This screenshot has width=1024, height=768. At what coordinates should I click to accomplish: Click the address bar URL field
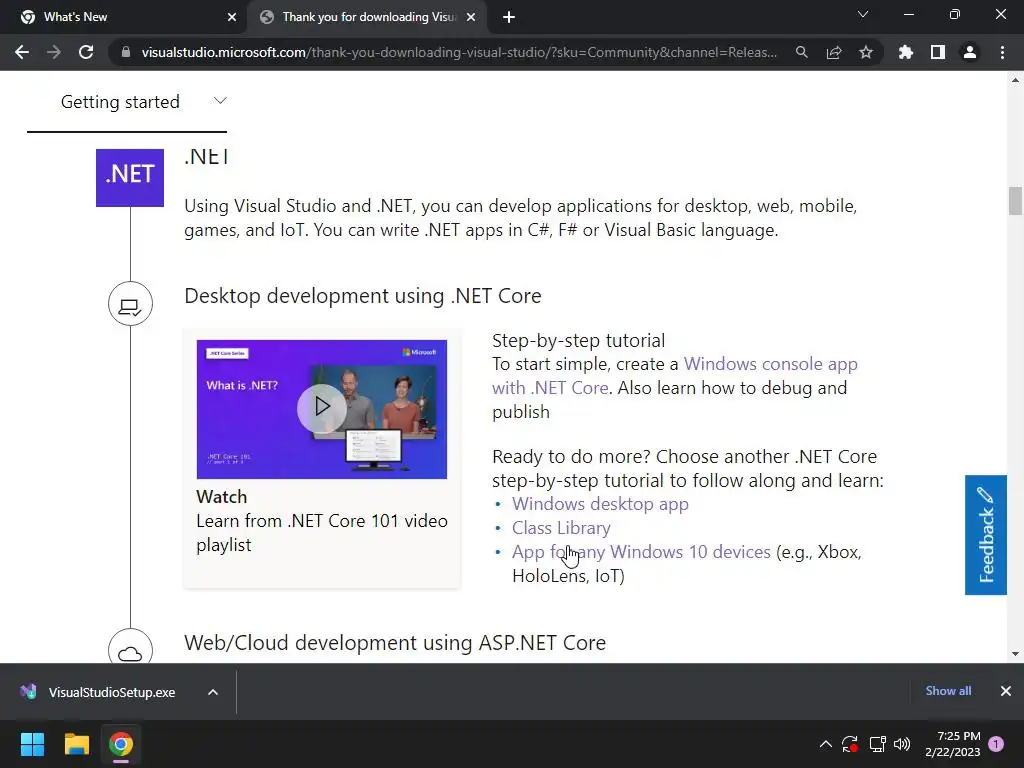click(x=459, y=52)
